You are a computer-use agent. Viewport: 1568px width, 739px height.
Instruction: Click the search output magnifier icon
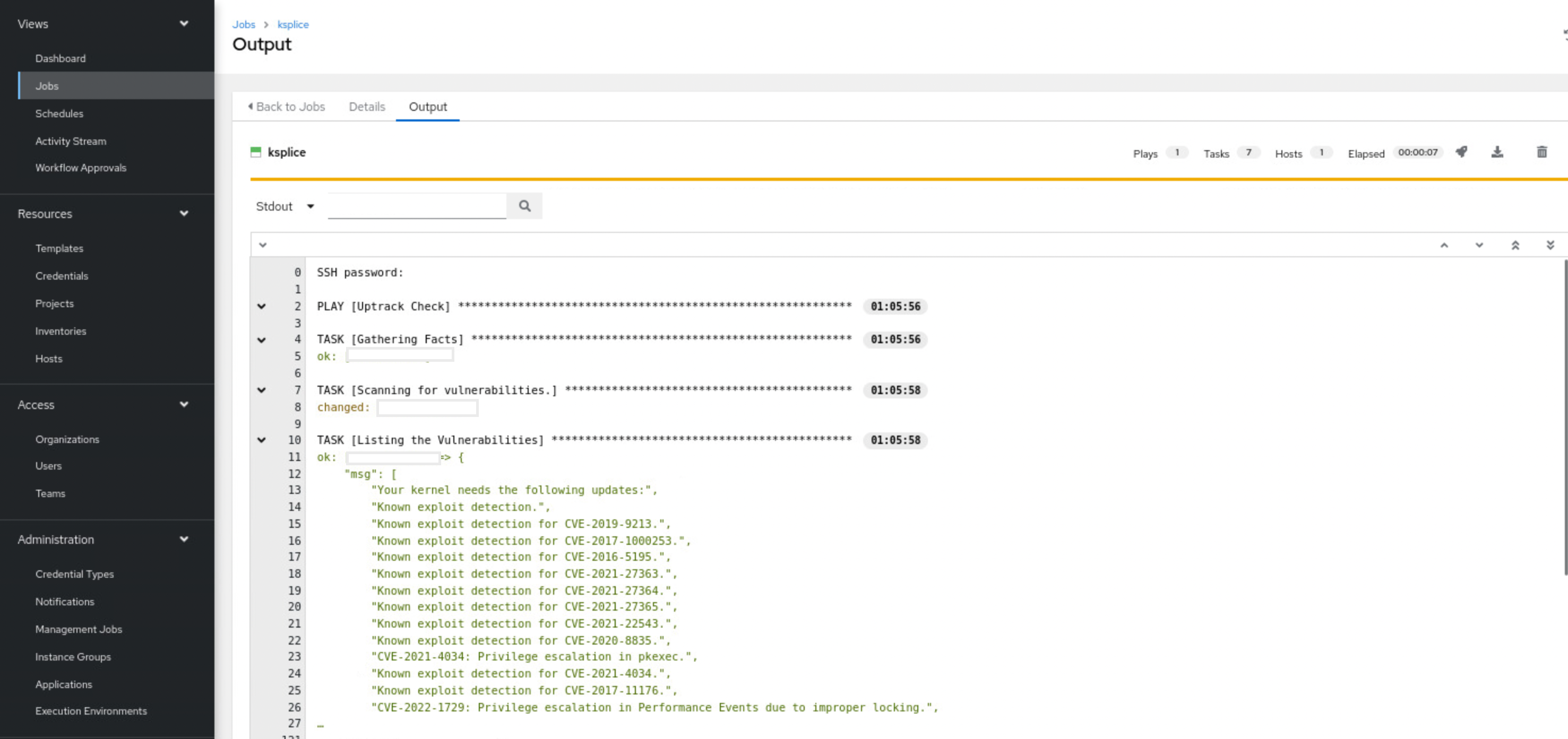[525, 205]
